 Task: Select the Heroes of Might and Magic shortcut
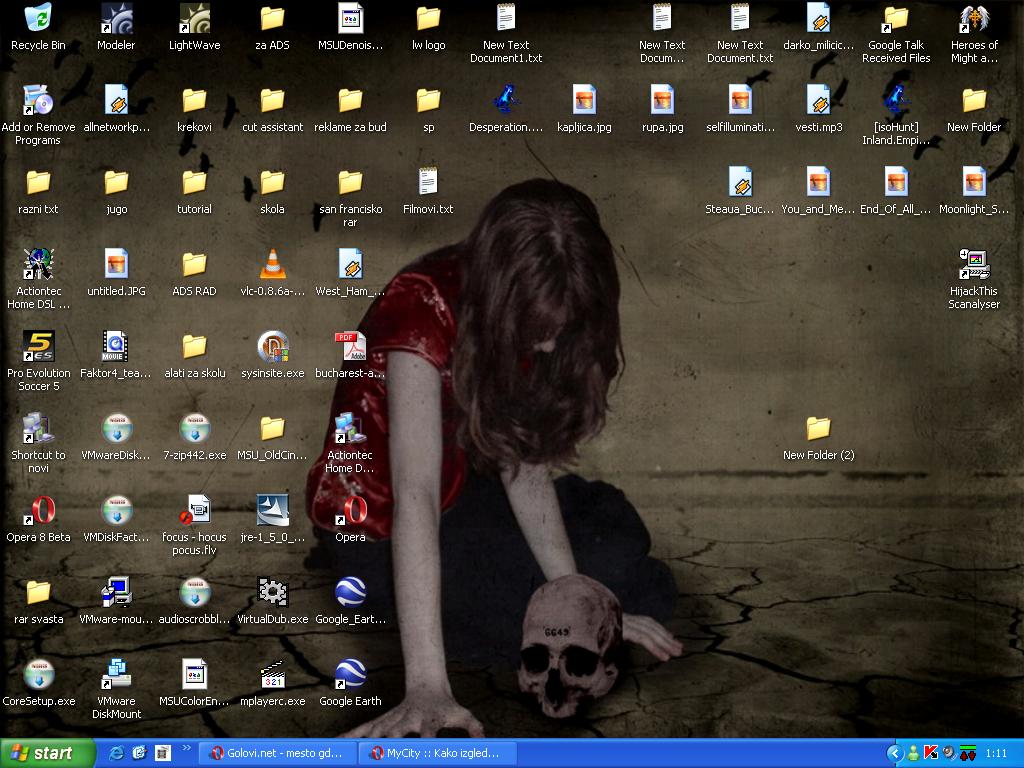[974, 18]
